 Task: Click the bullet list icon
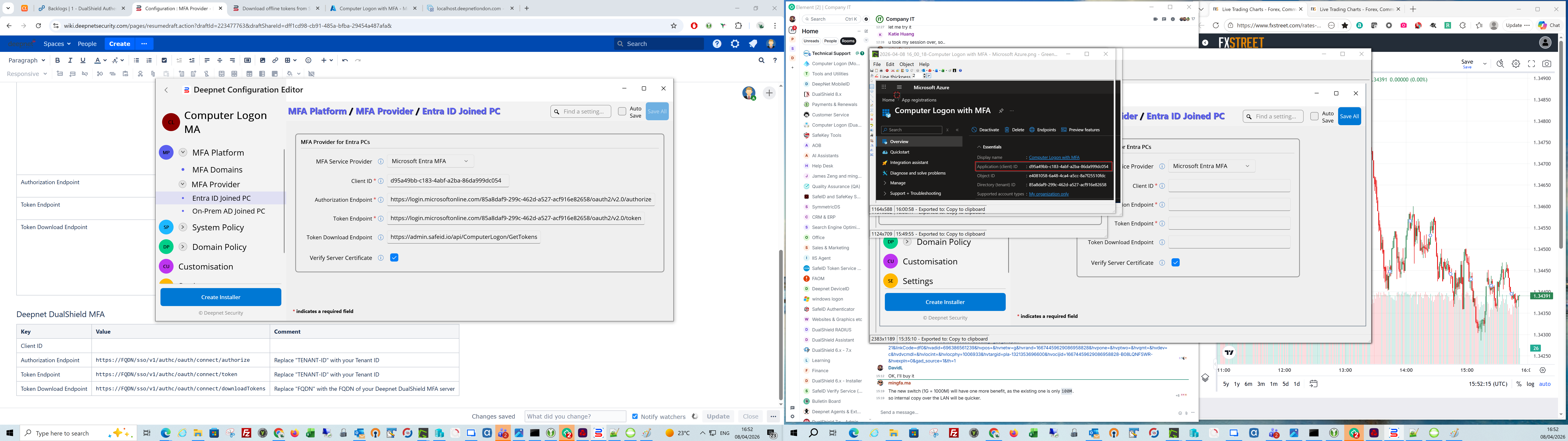[x=136, y=60]
